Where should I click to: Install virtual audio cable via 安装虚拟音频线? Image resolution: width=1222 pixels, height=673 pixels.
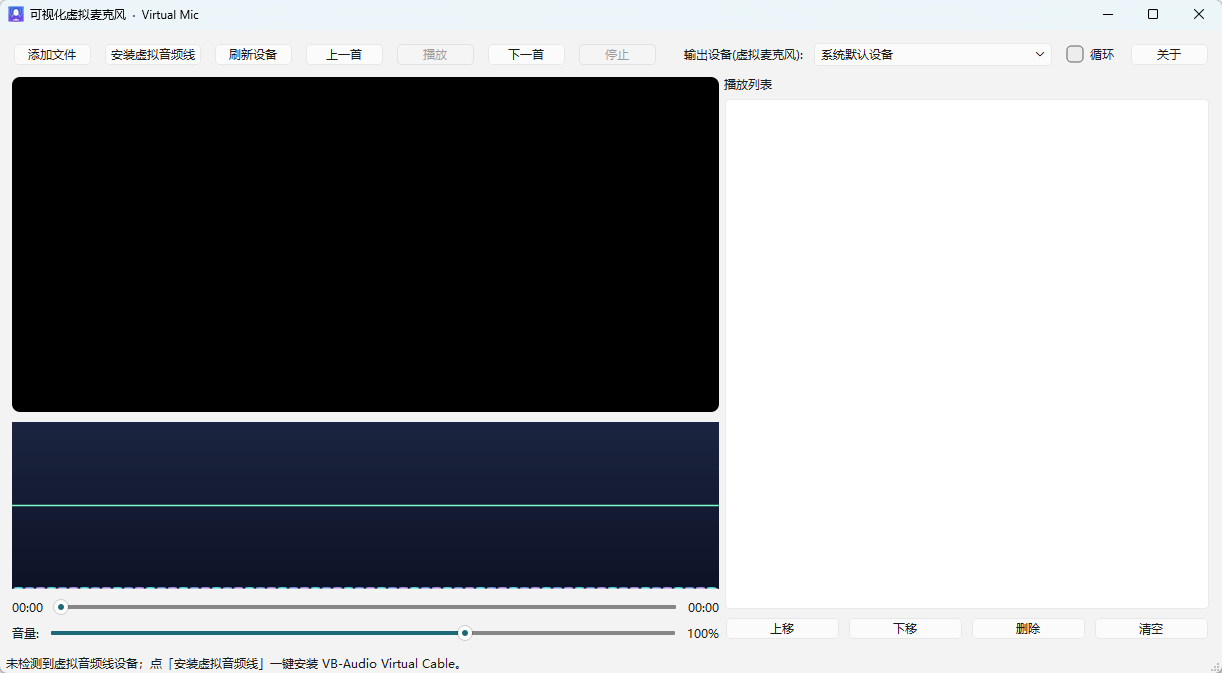[x=153, y=55]
